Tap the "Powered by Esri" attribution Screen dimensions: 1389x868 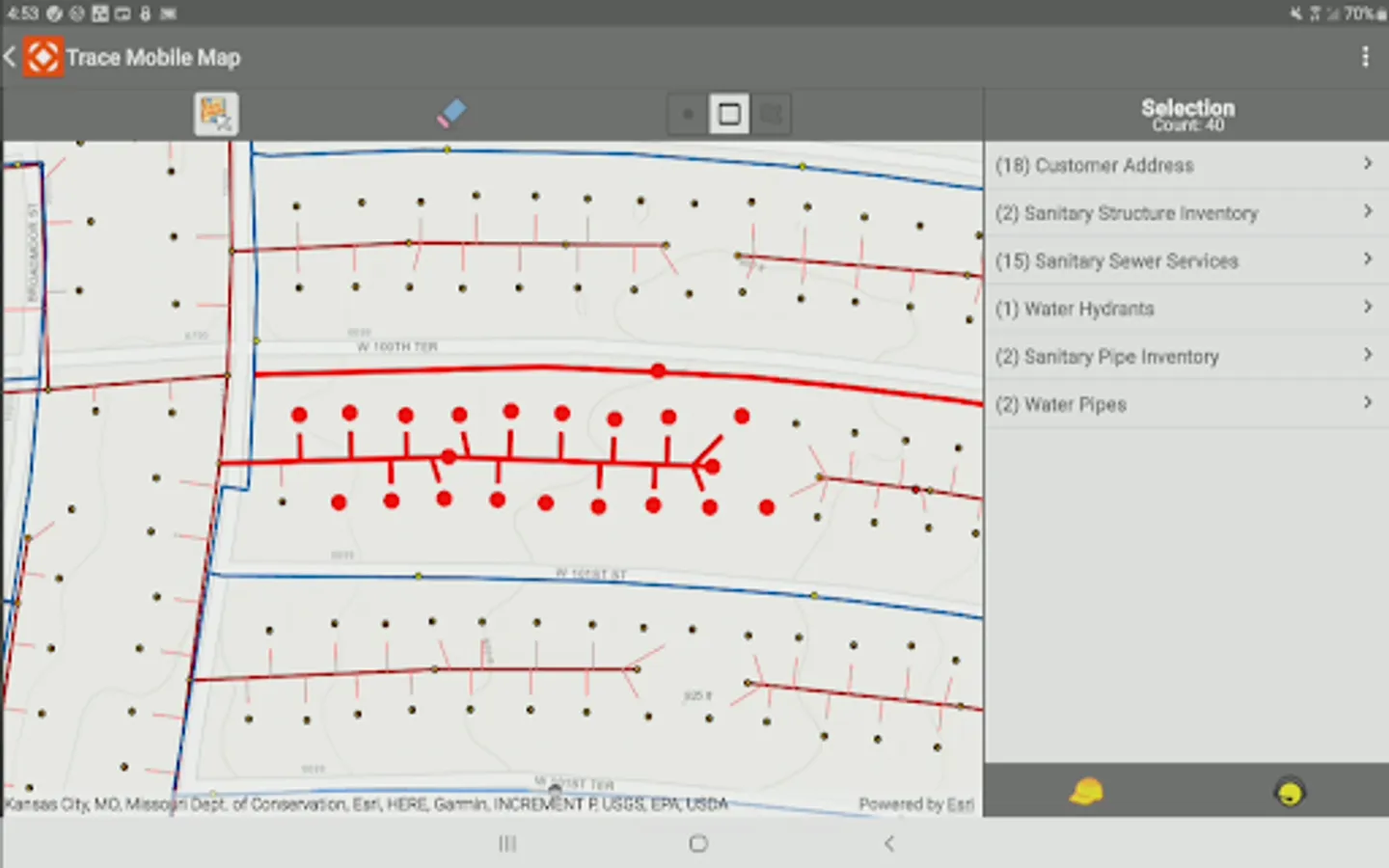[916, 804]
